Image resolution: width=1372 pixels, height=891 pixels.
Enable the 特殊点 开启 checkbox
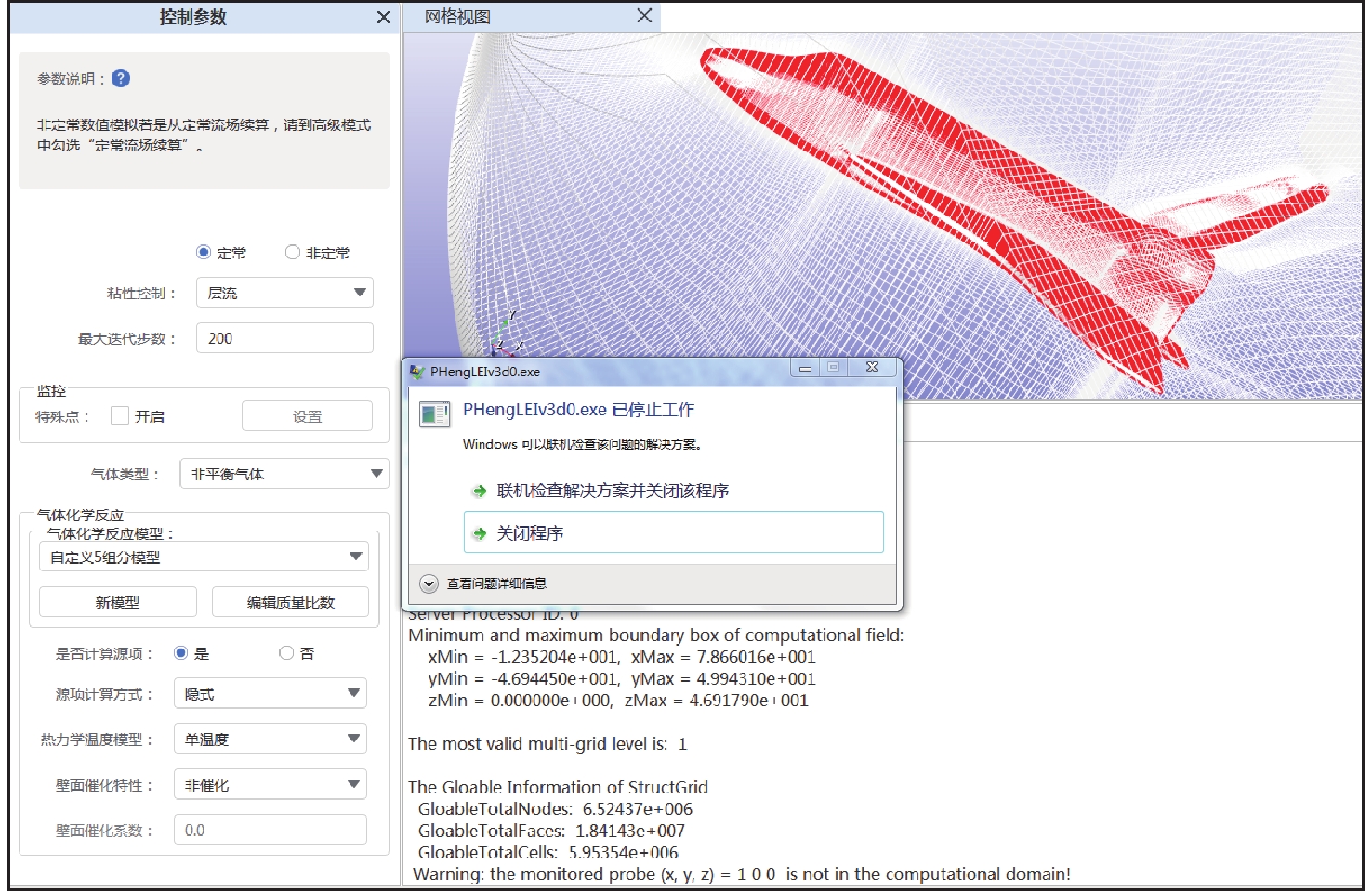tap(120, 416)
